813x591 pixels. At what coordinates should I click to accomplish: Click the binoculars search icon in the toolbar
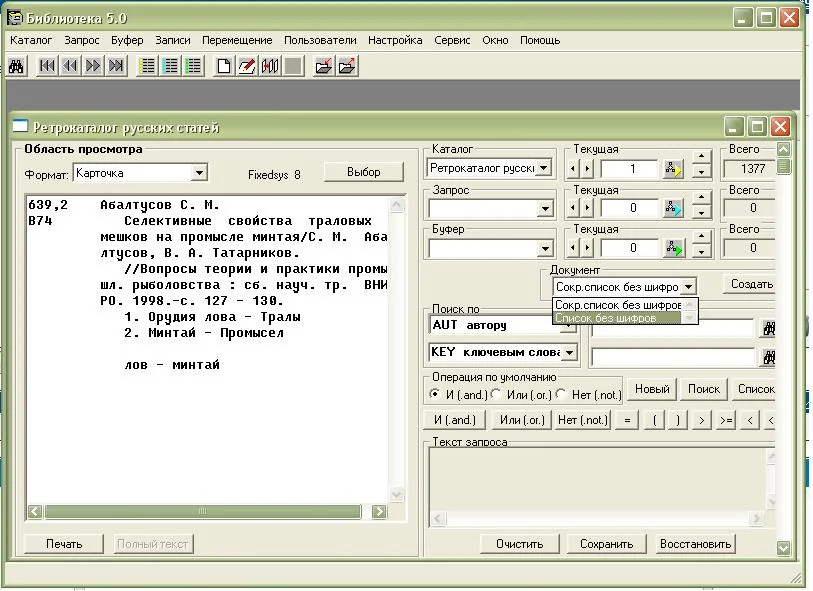point(16,67)
